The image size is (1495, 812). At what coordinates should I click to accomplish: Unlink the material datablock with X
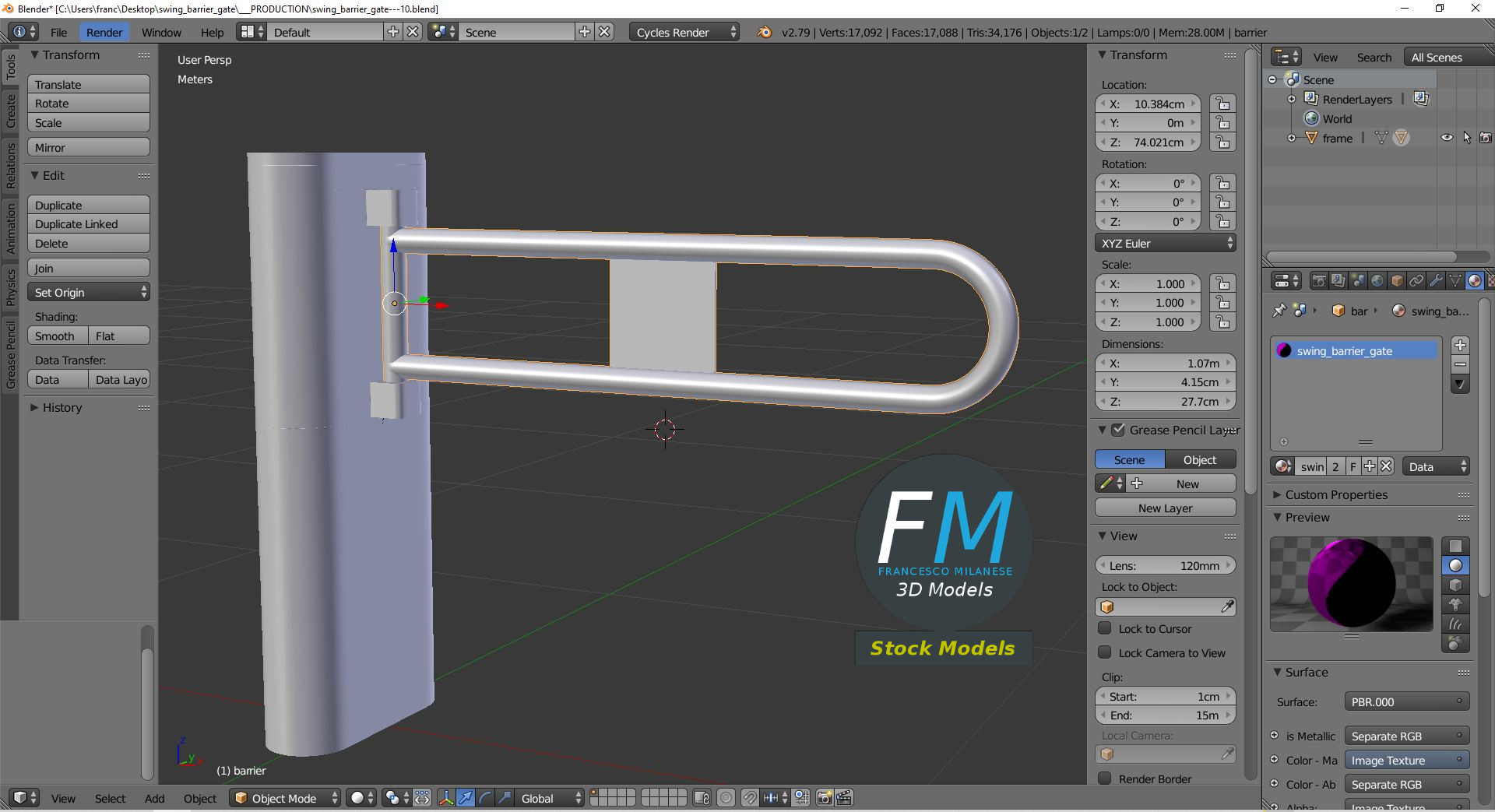pos(1386,466)
